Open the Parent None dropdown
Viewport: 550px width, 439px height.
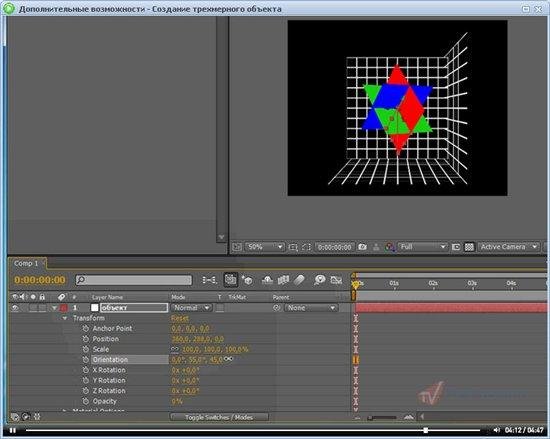311,308
